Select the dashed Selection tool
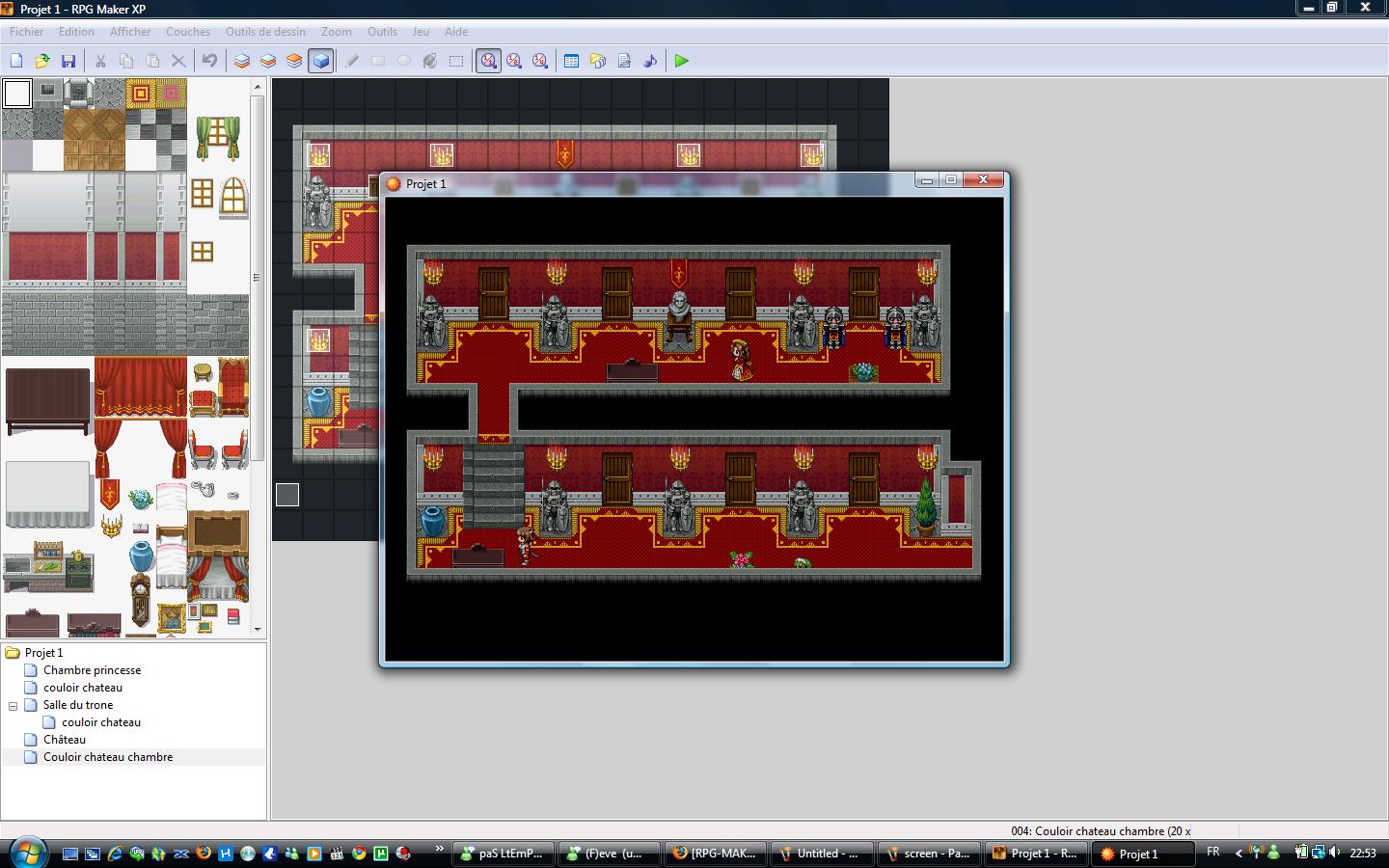 tap(456, 61)
